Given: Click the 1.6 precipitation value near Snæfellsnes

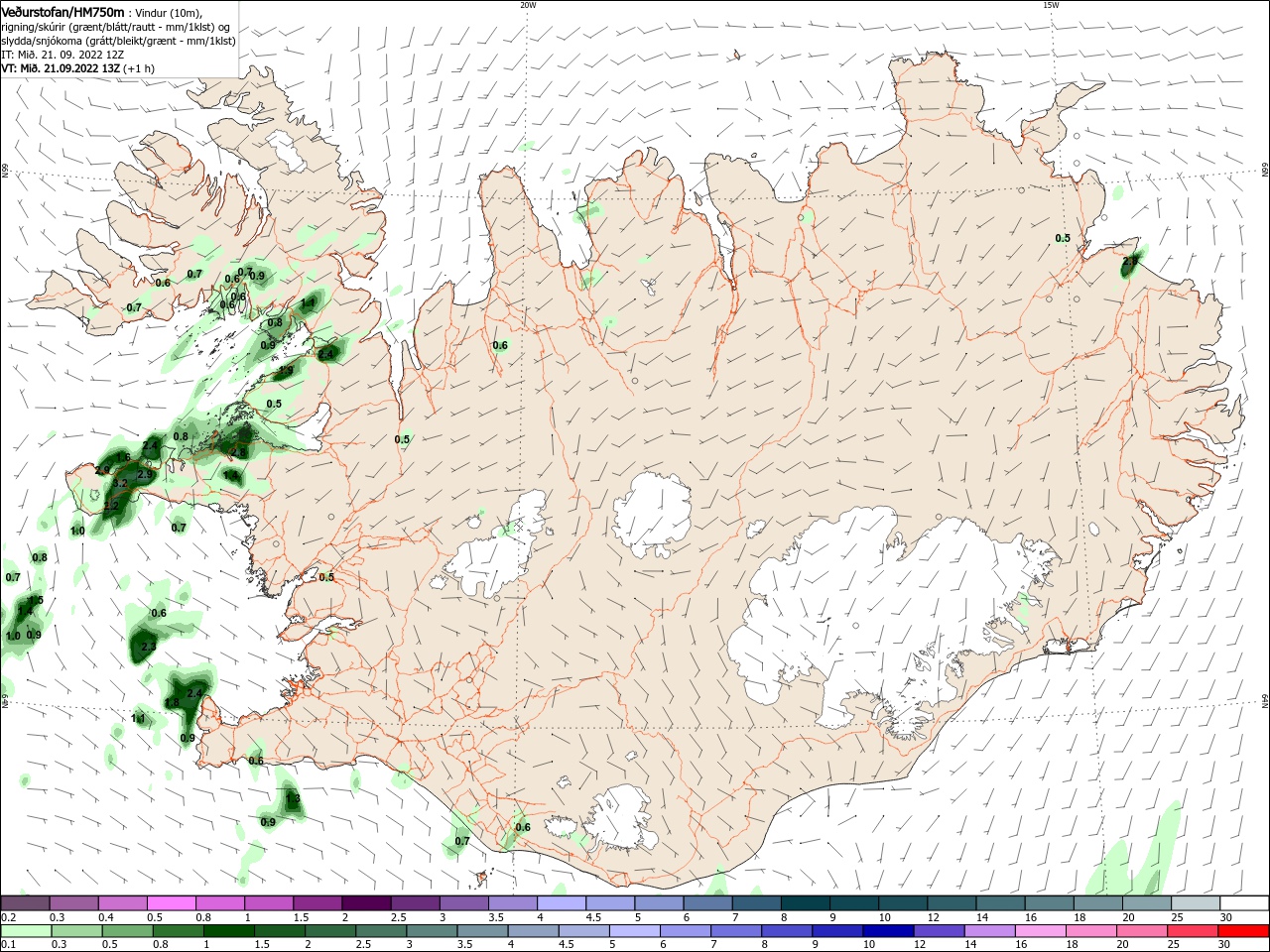Looking at the screenshot, I should (123, 457).
